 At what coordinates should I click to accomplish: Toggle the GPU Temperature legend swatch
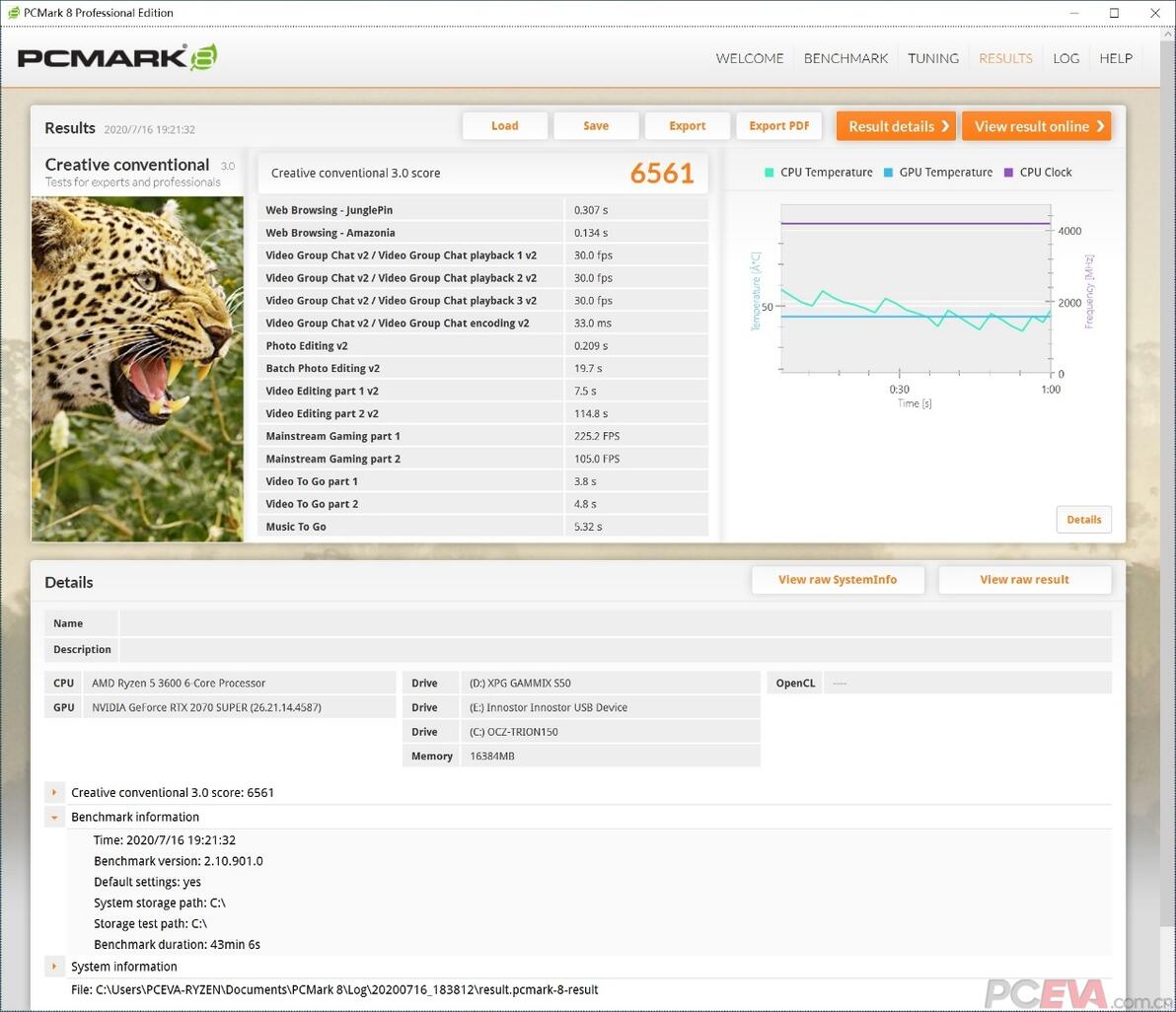point(888,173)
